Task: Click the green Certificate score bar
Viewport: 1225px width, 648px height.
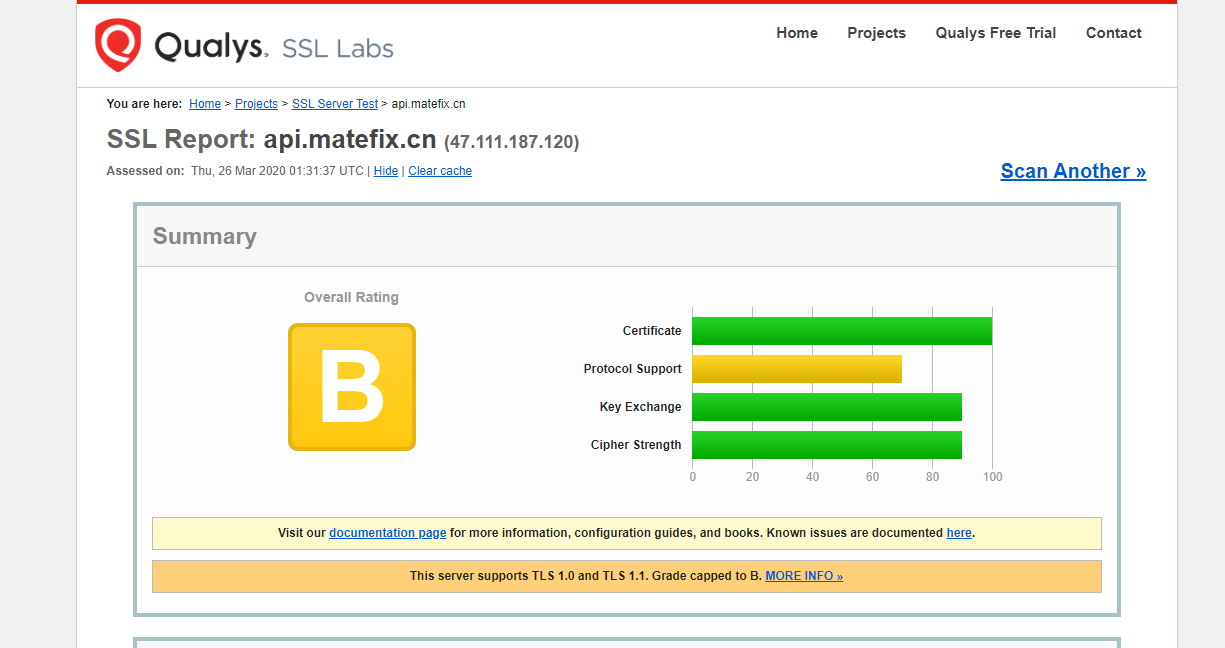Action: (842, 331)
